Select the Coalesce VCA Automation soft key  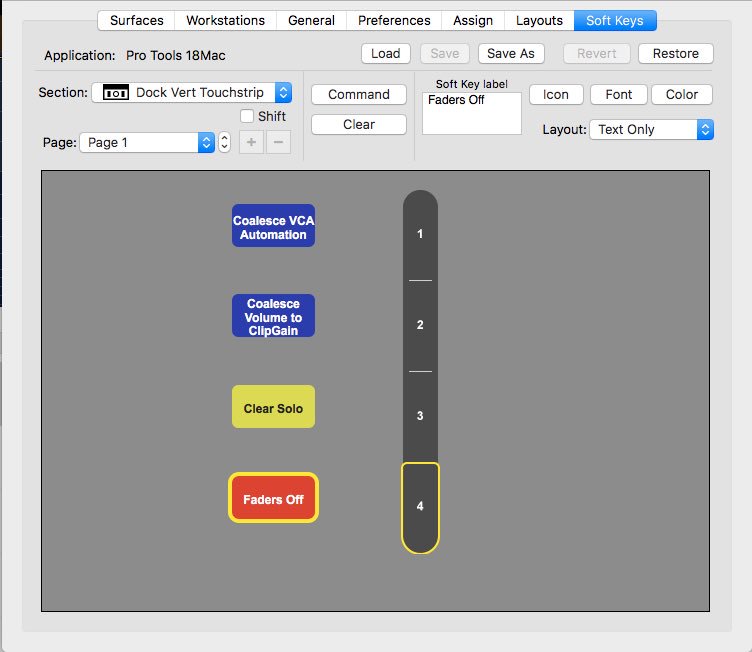click(x=273, y=226)
